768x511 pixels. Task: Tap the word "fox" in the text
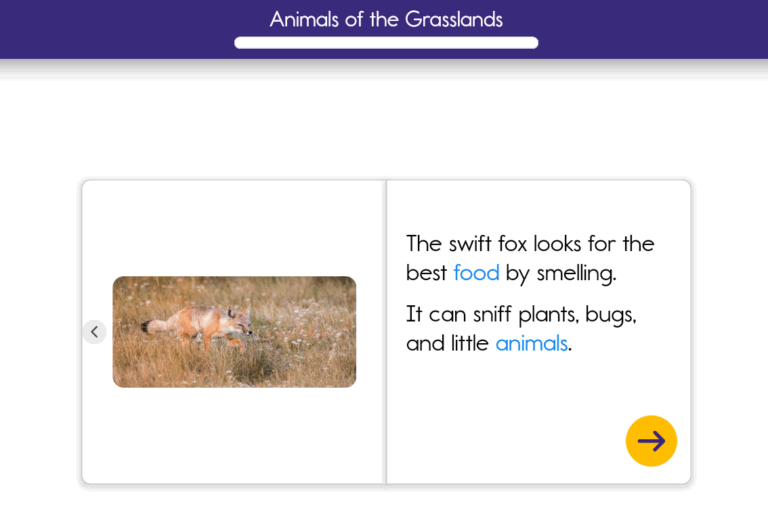[512, 243]
